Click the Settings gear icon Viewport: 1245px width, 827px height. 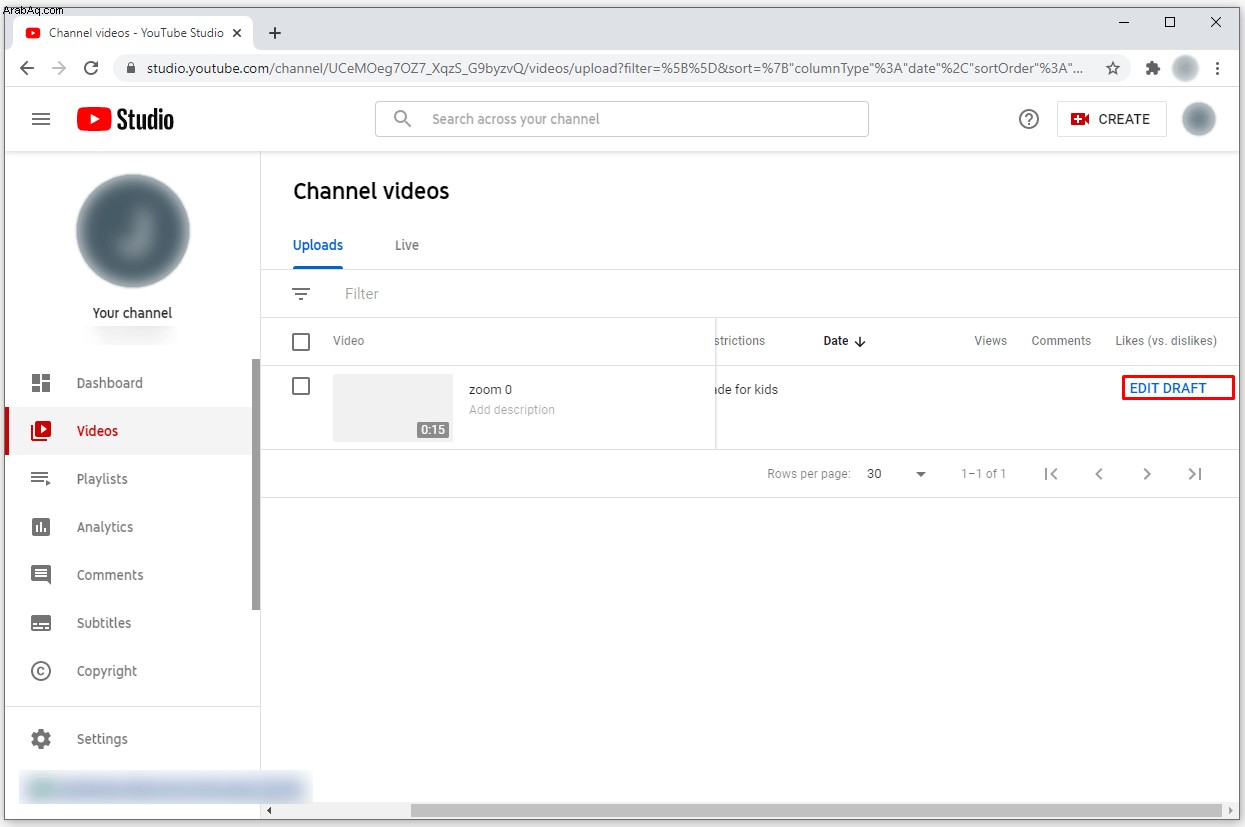[41, 739]
